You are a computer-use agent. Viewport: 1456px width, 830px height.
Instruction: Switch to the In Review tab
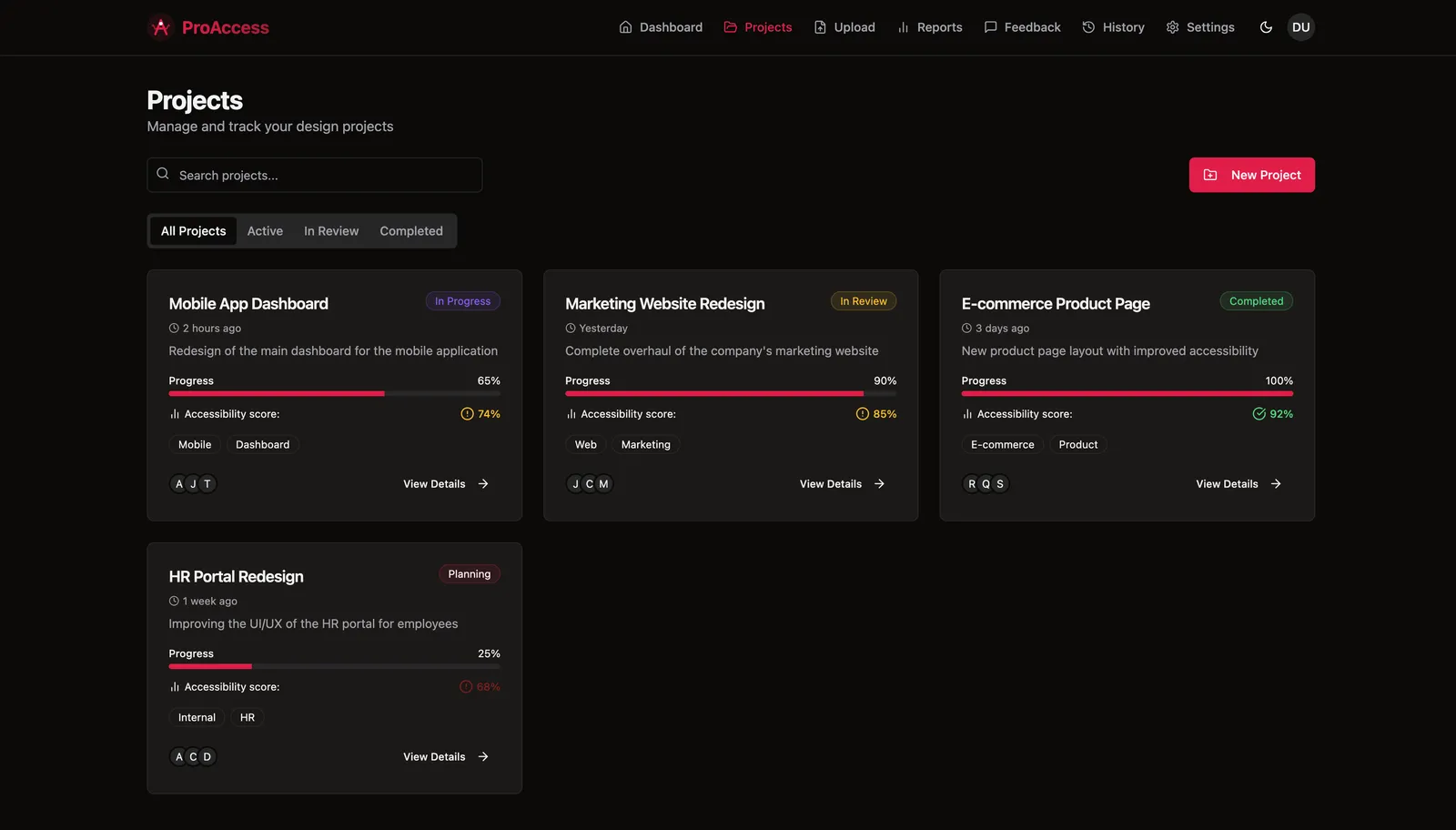pyautogui.click(x=331, y=231)
